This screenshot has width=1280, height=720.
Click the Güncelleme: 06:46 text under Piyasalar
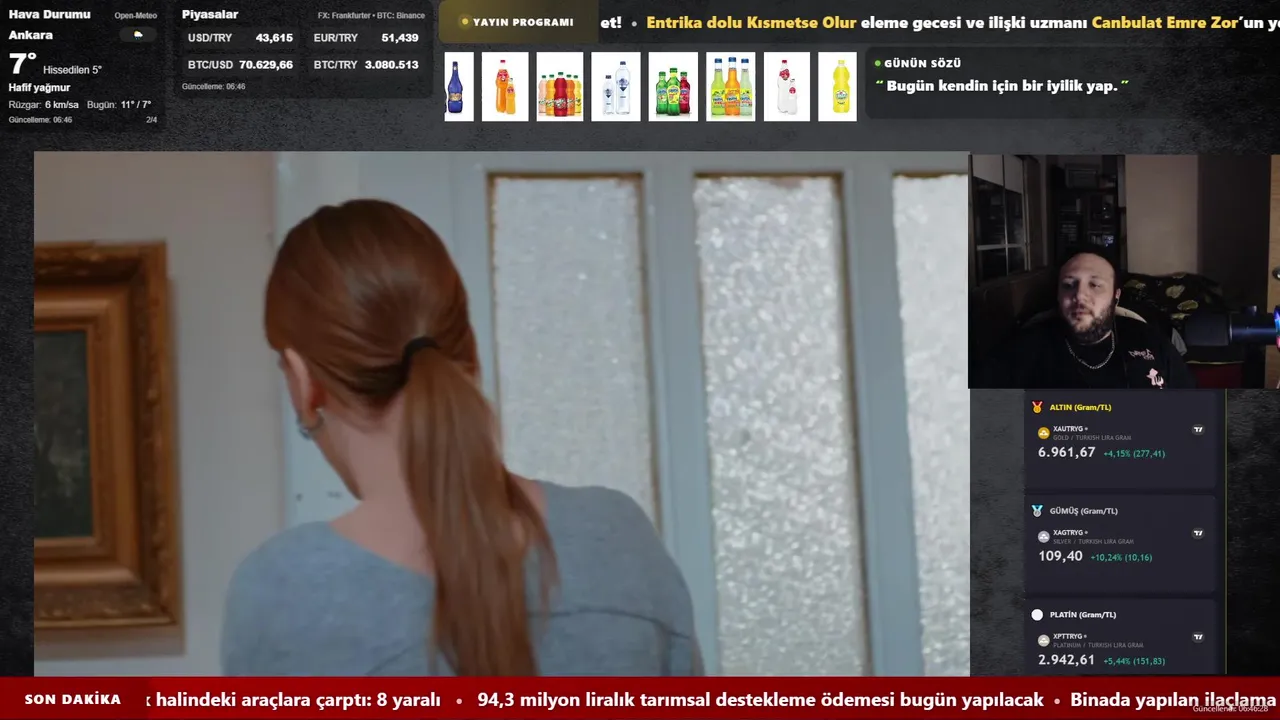click(213, 87)
